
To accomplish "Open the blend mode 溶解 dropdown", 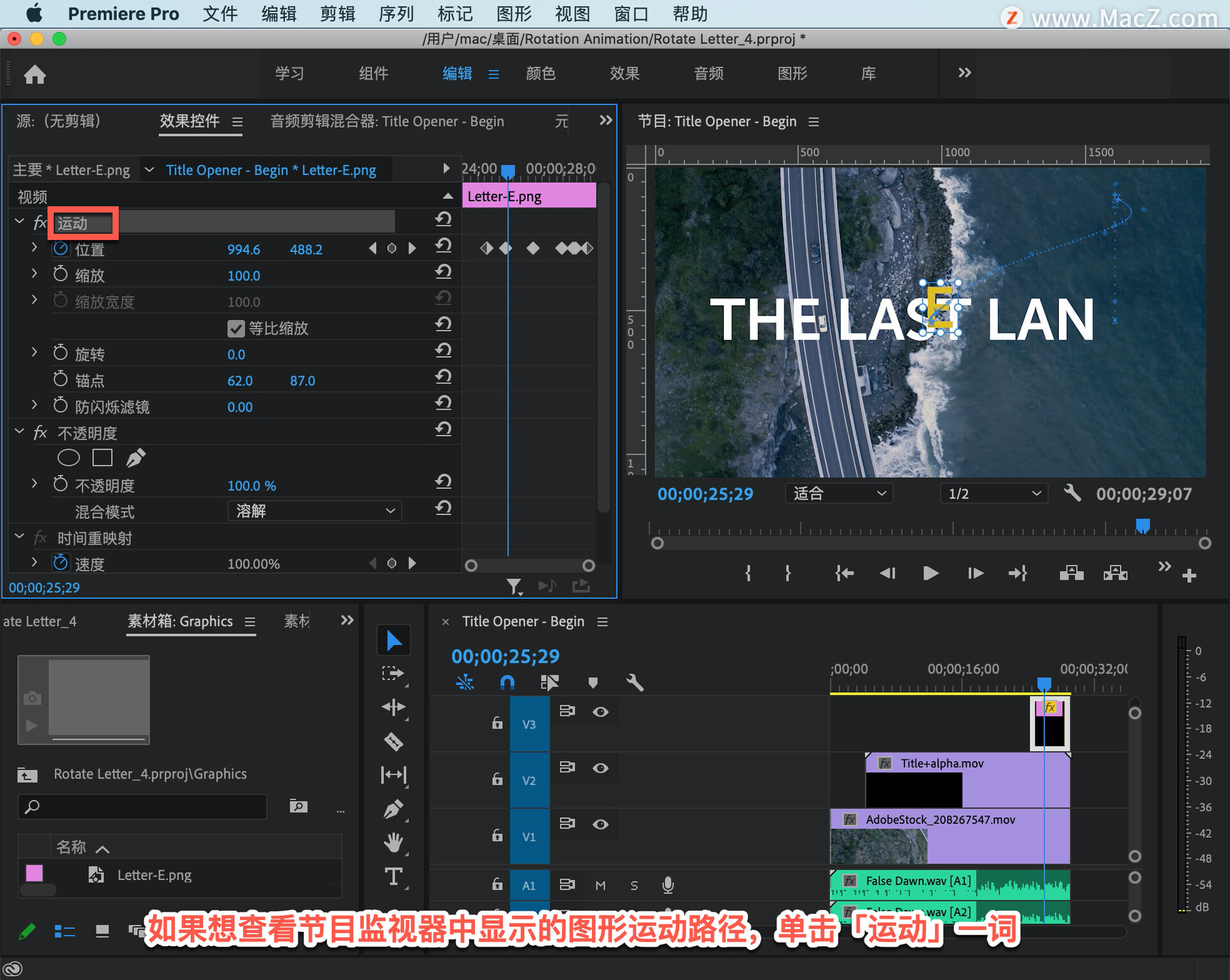I will point(315,511).
